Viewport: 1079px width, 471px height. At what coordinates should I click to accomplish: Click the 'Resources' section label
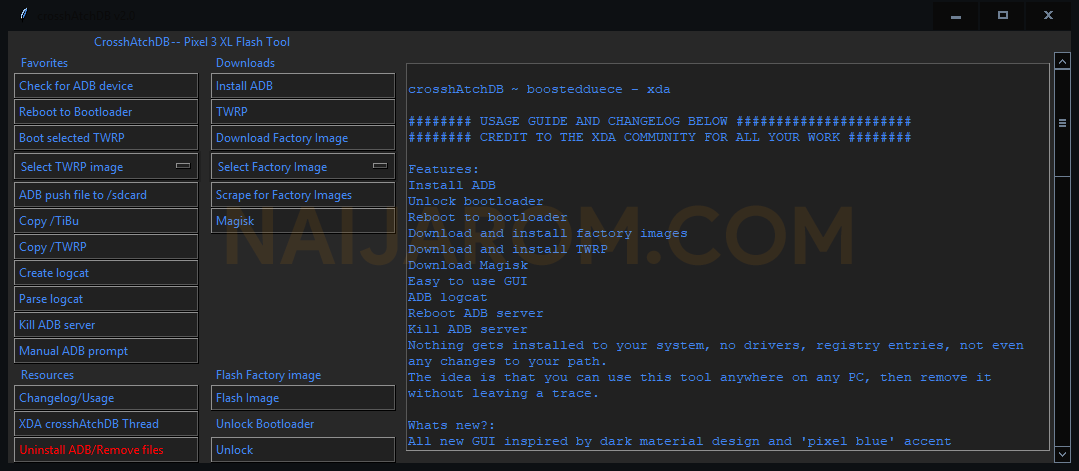(47, 375)
